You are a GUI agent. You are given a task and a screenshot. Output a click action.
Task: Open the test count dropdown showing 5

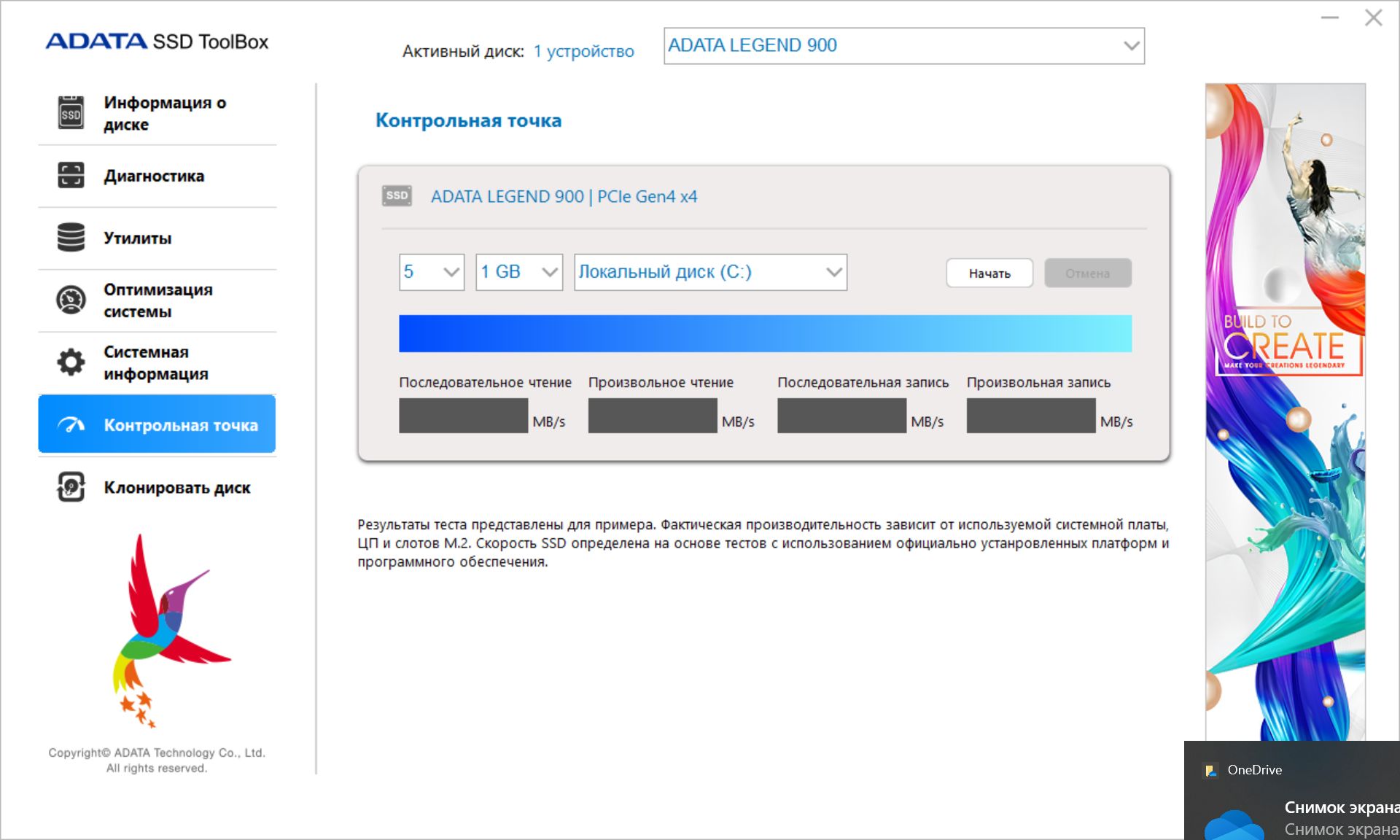click(x=432, y=272)
